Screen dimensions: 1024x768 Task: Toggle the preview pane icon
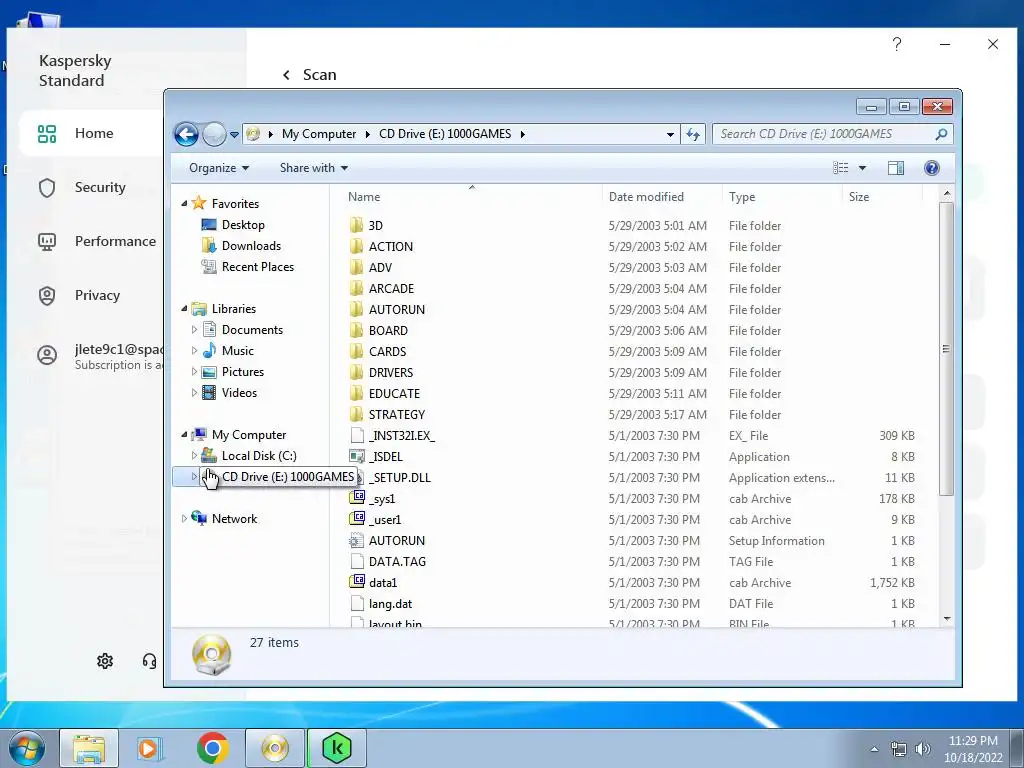(x=896, y=168)
